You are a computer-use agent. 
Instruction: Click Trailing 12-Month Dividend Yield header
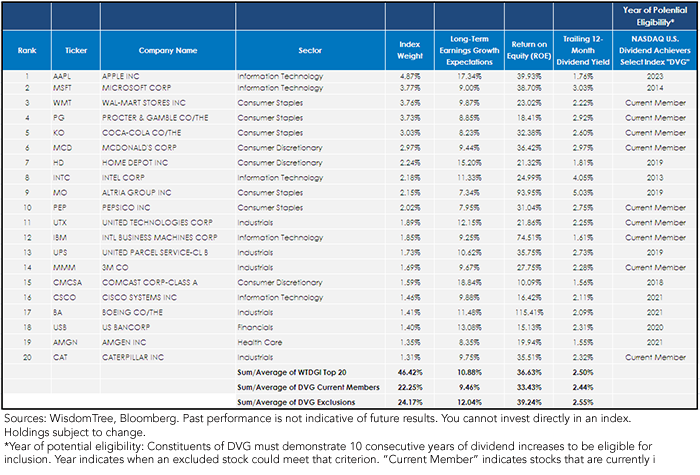pos(583,50)
